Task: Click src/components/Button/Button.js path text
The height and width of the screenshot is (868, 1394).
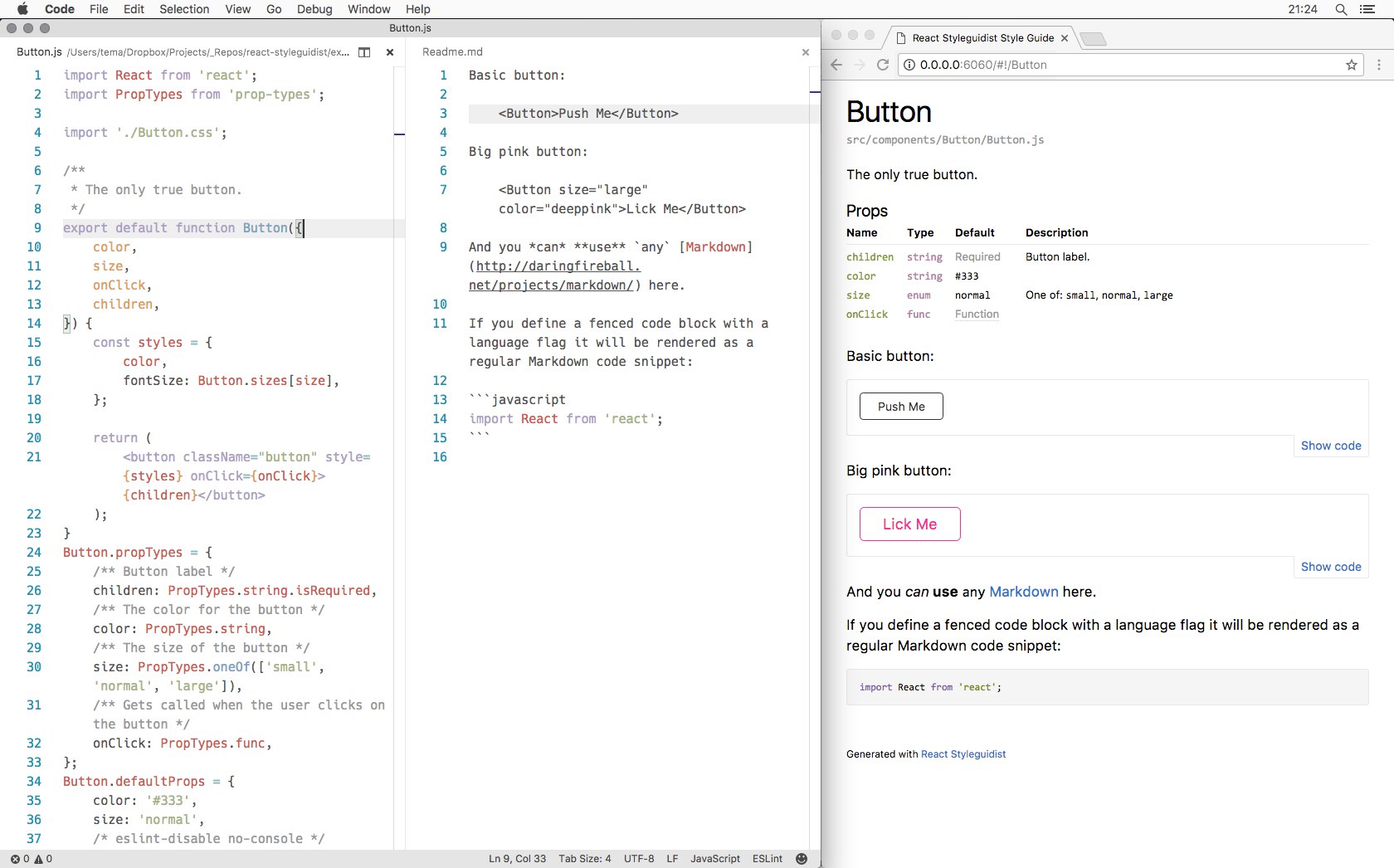Action: click(945, 140)
